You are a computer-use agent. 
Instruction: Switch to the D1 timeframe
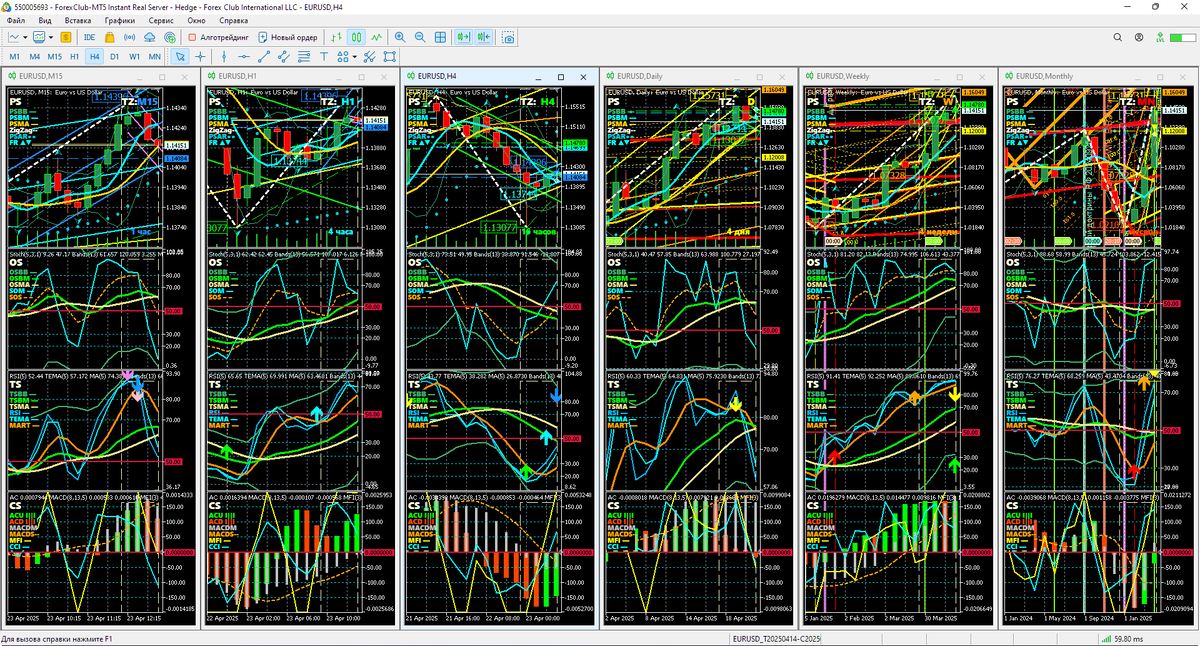point(115,57)
